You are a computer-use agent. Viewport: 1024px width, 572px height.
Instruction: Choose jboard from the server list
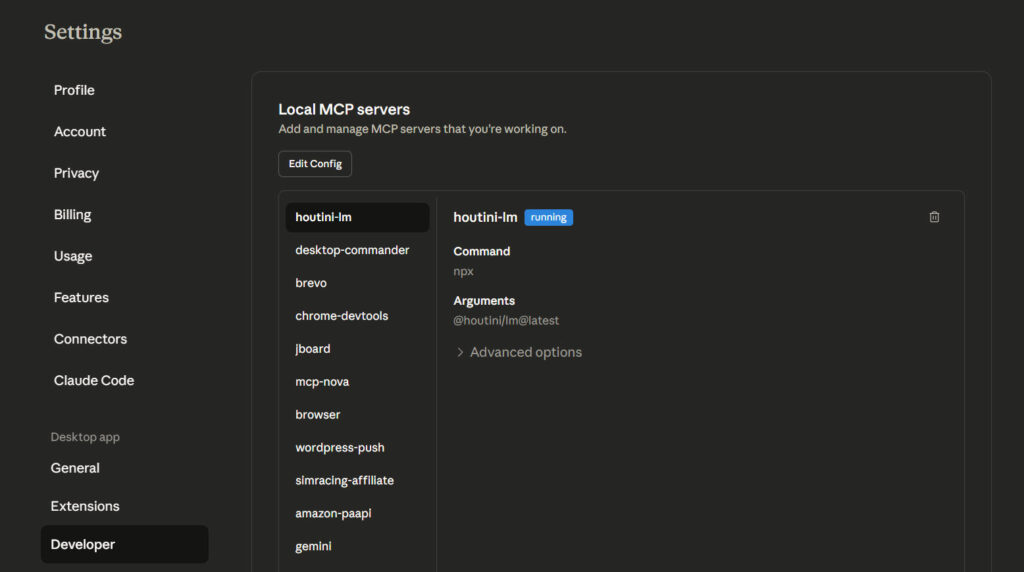[x=313, y=349]
